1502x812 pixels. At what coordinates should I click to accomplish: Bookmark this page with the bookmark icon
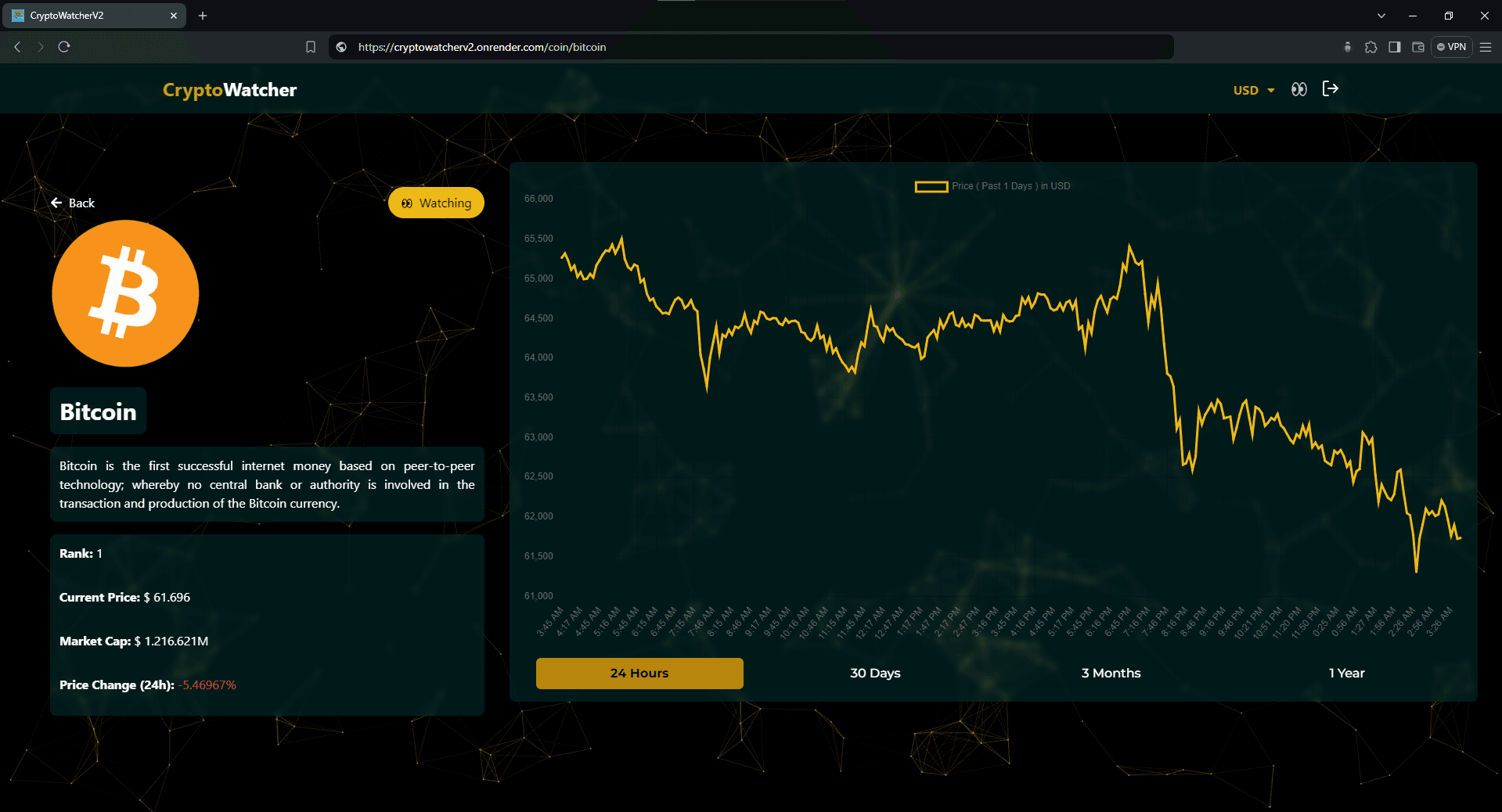pyautogui.click(x=311, y=47)
